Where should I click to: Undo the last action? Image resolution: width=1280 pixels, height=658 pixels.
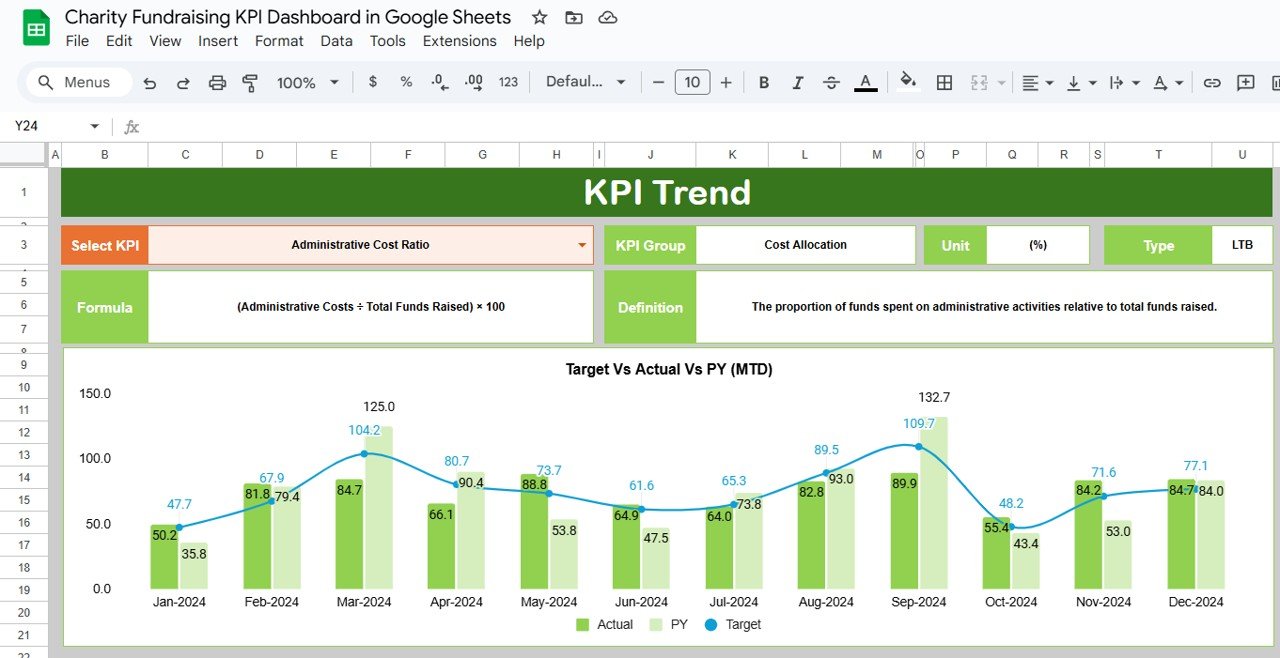(x=150, y=83)
